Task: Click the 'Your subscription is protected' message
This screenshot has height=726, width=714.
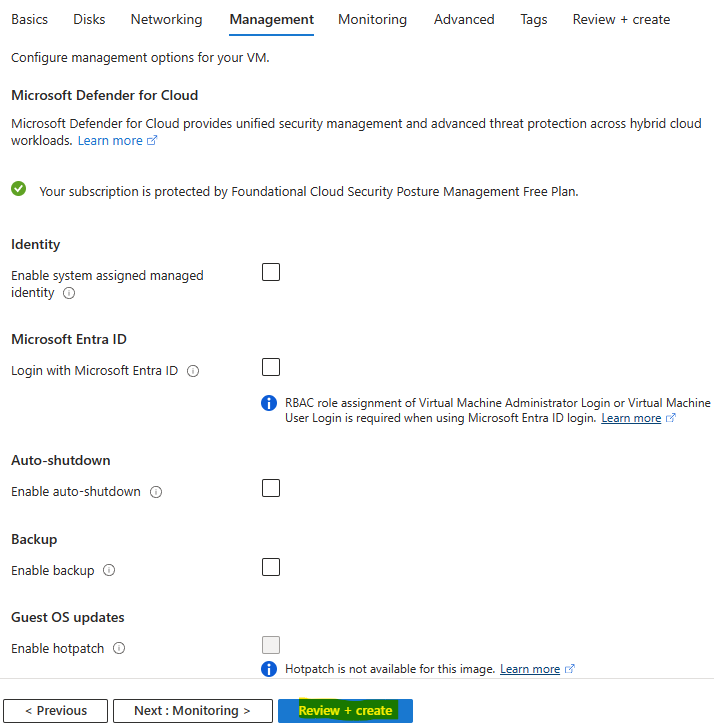Action: 309,192
